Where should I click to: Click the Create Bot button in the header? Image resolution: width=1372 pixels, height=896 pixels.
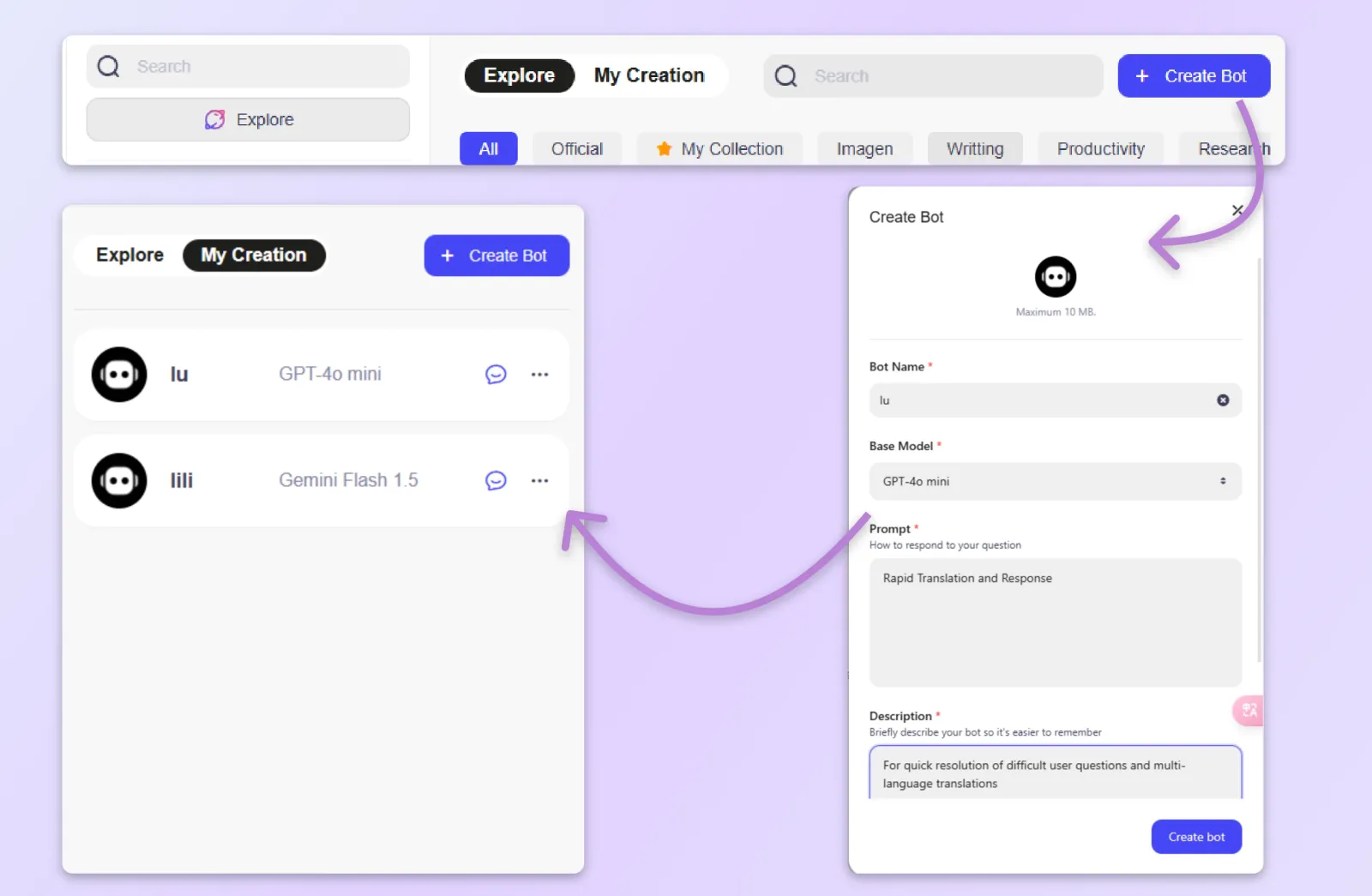(1194, 75)
